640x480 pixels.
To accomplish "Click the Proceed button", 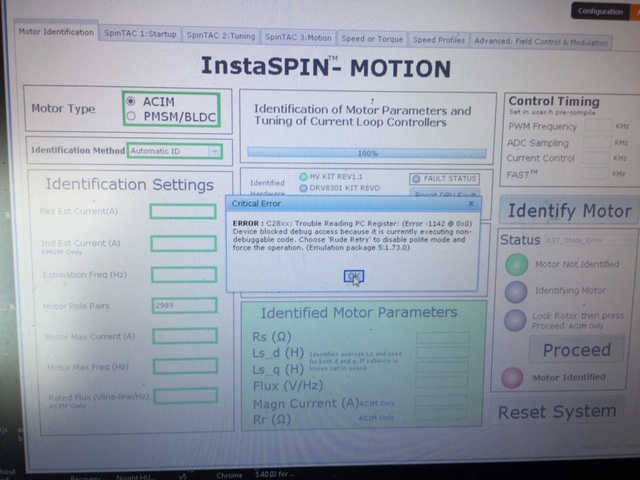I will click(x=577, y=350).
